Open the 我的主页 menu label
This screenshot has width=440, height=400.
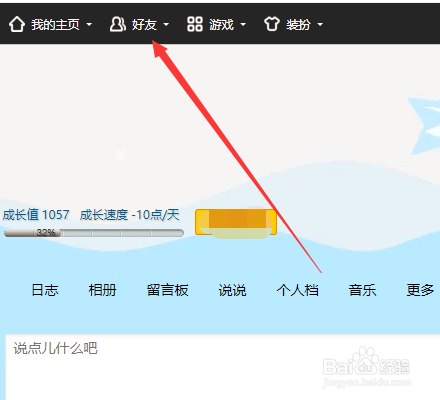pyautogui.click(x=55, y=24)
